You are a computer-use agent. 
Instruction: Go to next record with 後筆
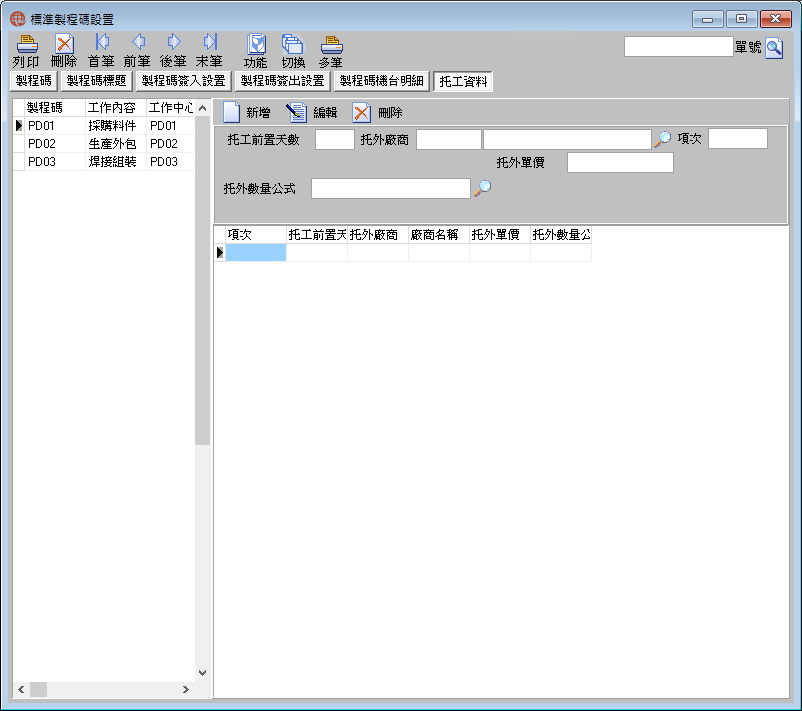(174, 42)
